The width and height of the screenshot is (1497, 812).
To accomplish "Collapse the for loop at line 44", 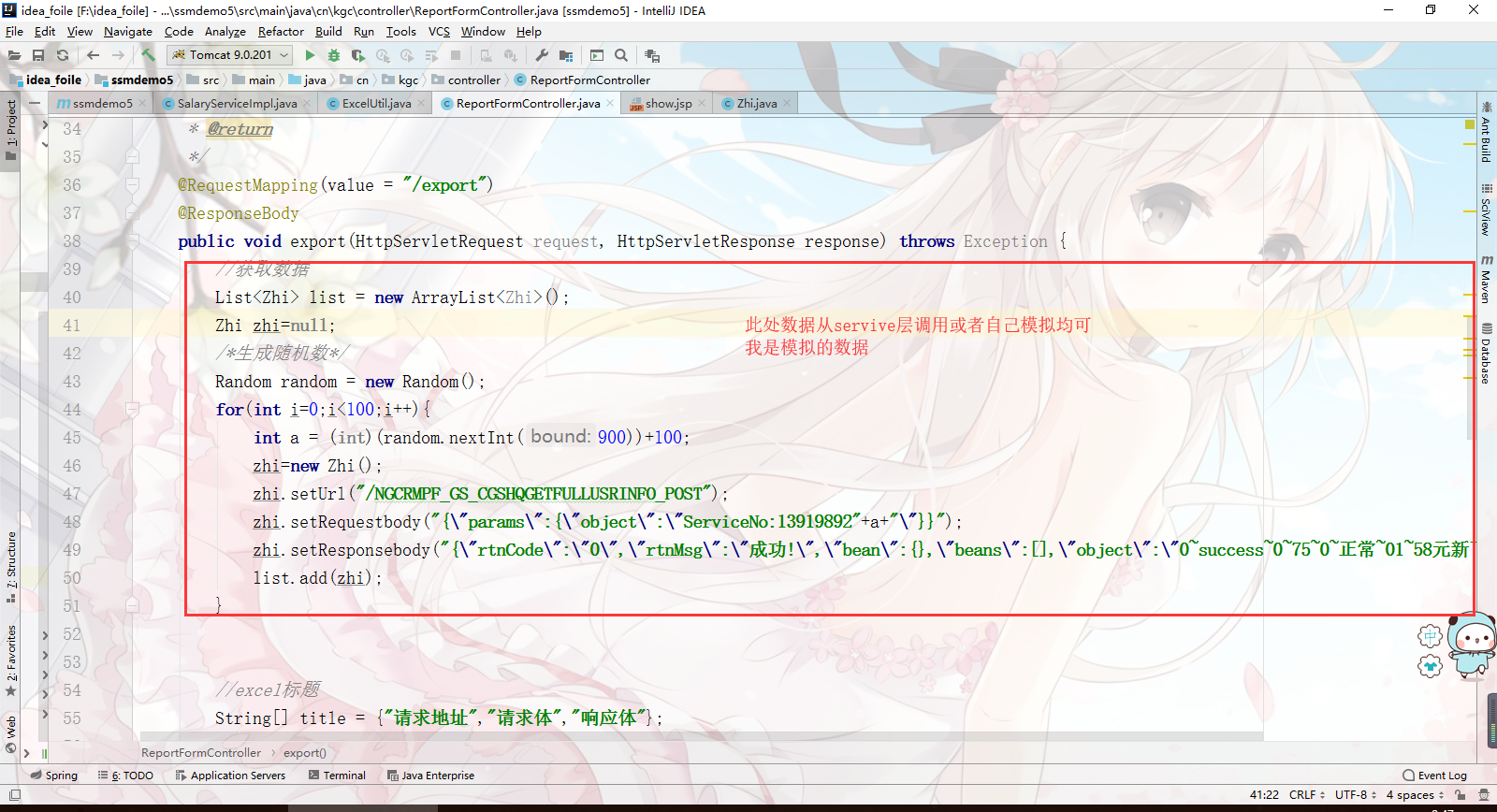I will click(132, 410).
